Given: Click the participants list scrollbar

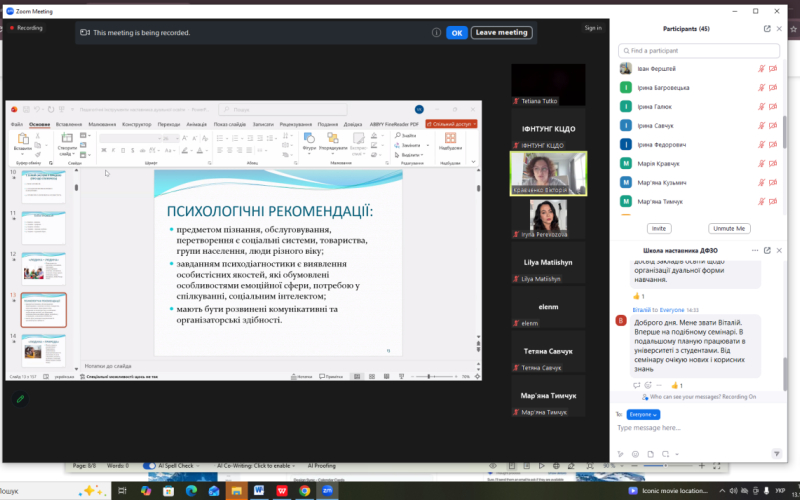Looking at the screenshot, I should tap(785, 132).
